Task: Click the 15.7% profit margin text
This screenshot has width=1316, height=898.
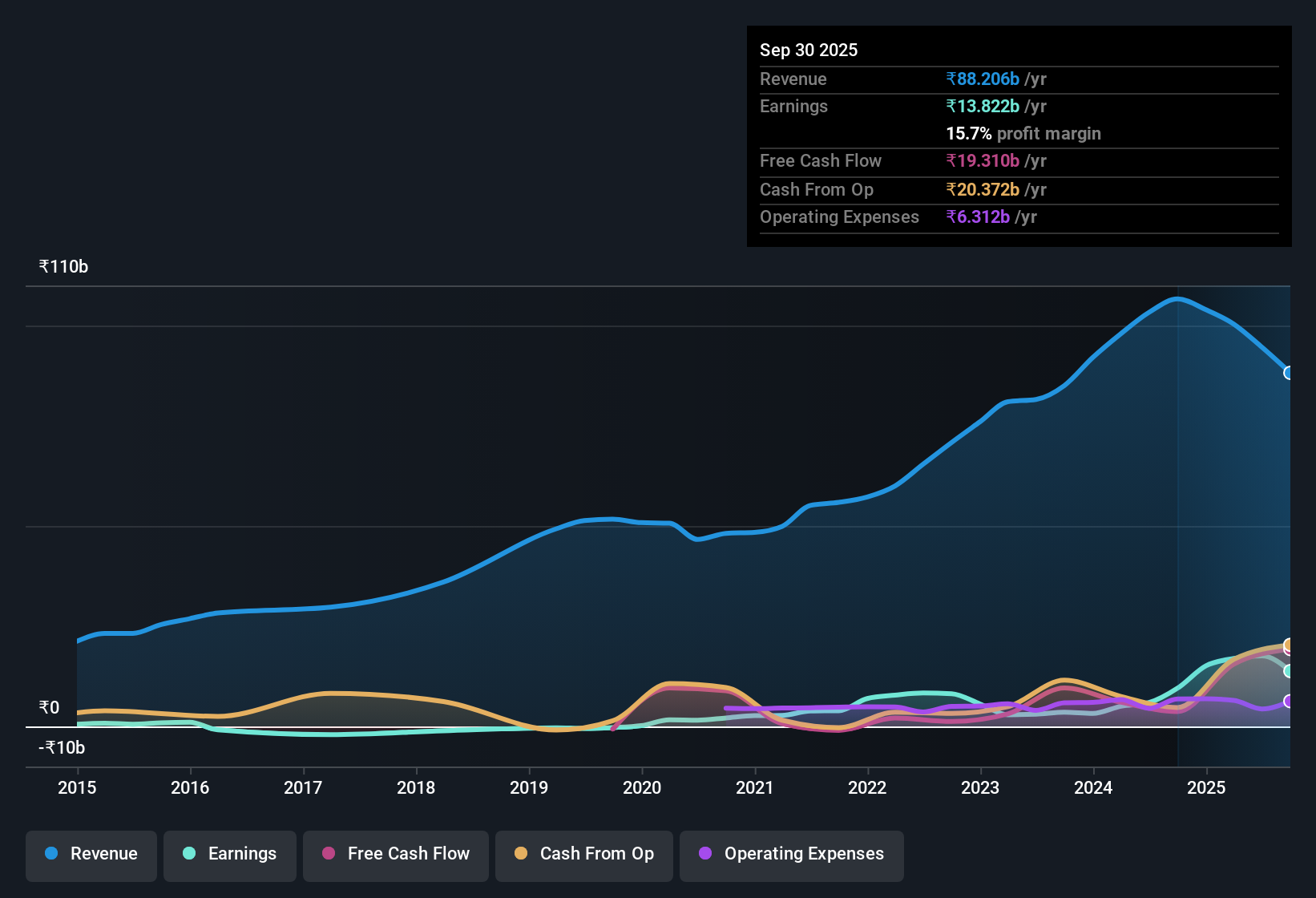Action: [x=1023, y=134]
